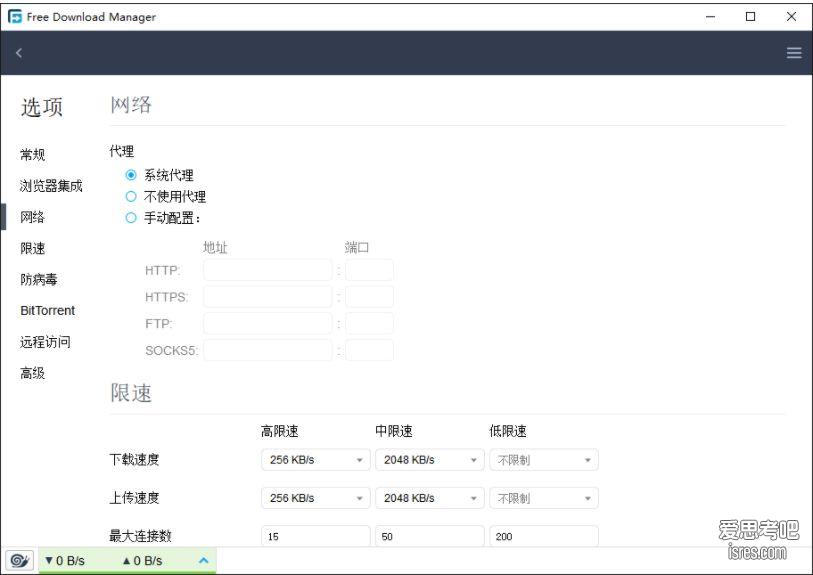Click the SOCKS5 proxy address field

click(x=268, y=350)
